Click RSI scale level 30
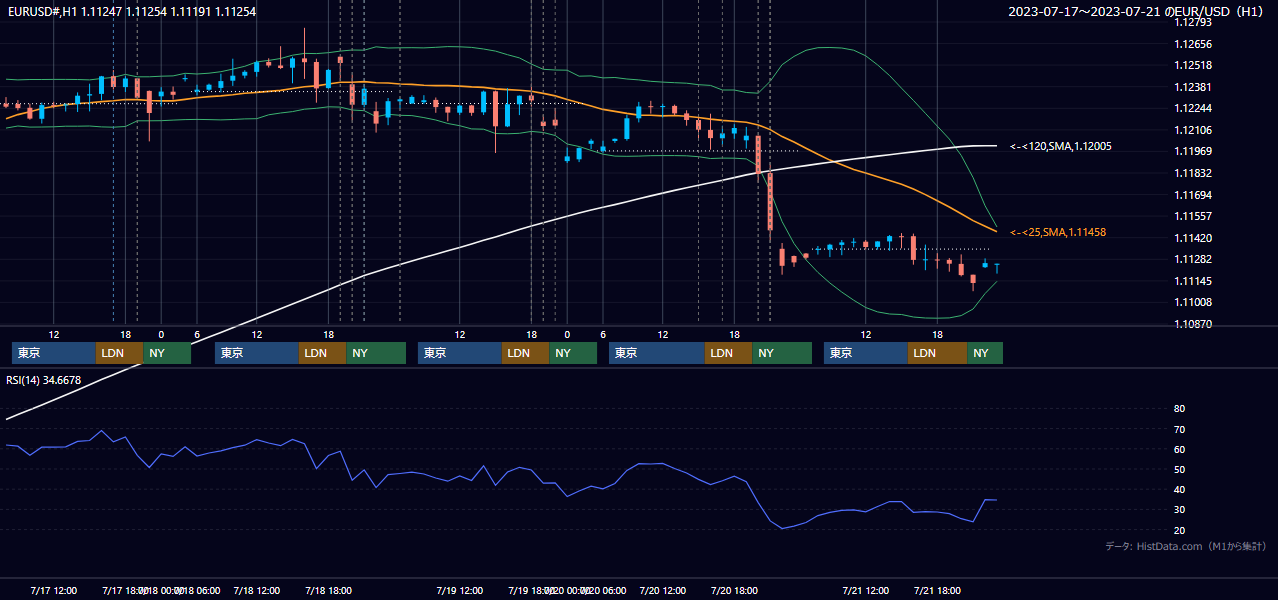This screenshot has width=1278, height=600. 1179,510
